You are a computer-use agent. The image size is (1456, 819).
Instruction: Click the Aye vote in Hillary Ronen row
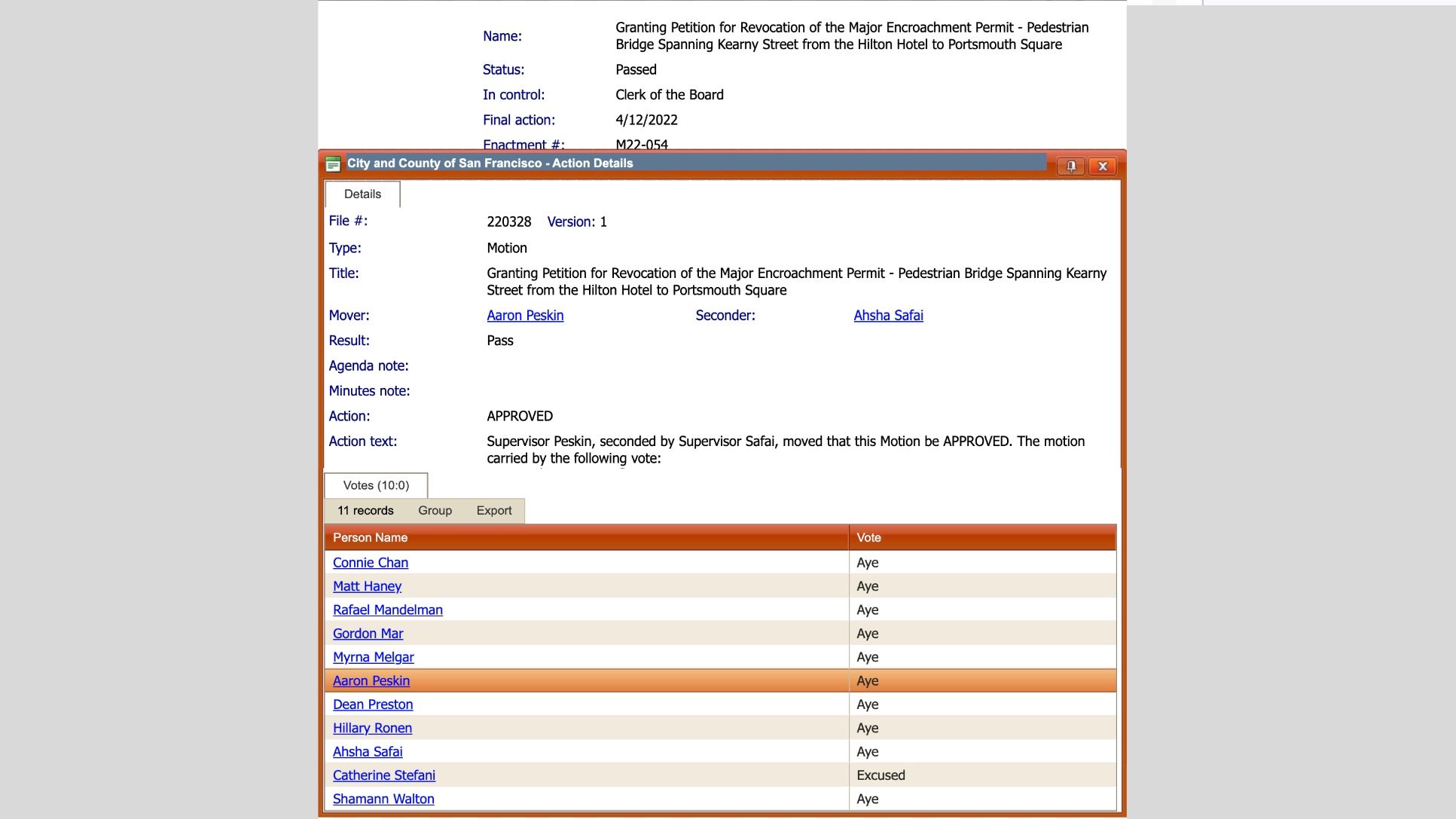[867, 728]
